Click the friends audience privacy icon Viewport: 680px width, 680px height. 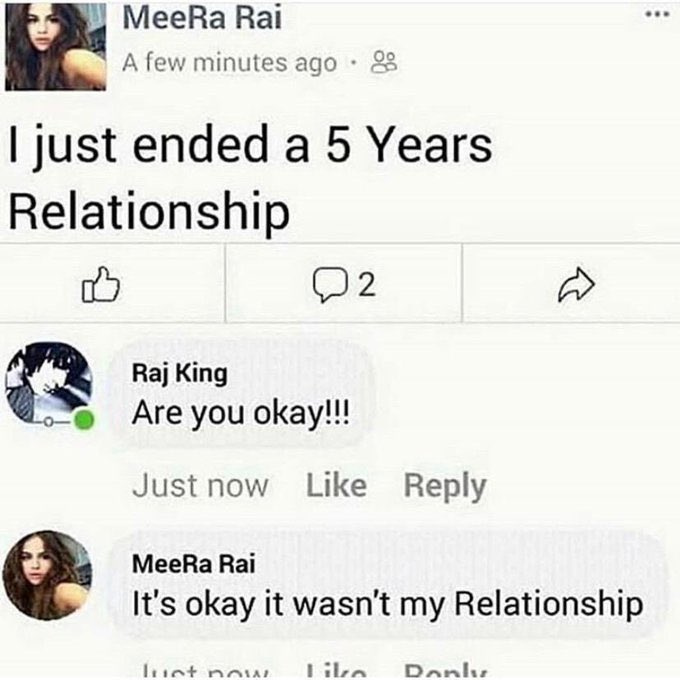pos(384,63)
